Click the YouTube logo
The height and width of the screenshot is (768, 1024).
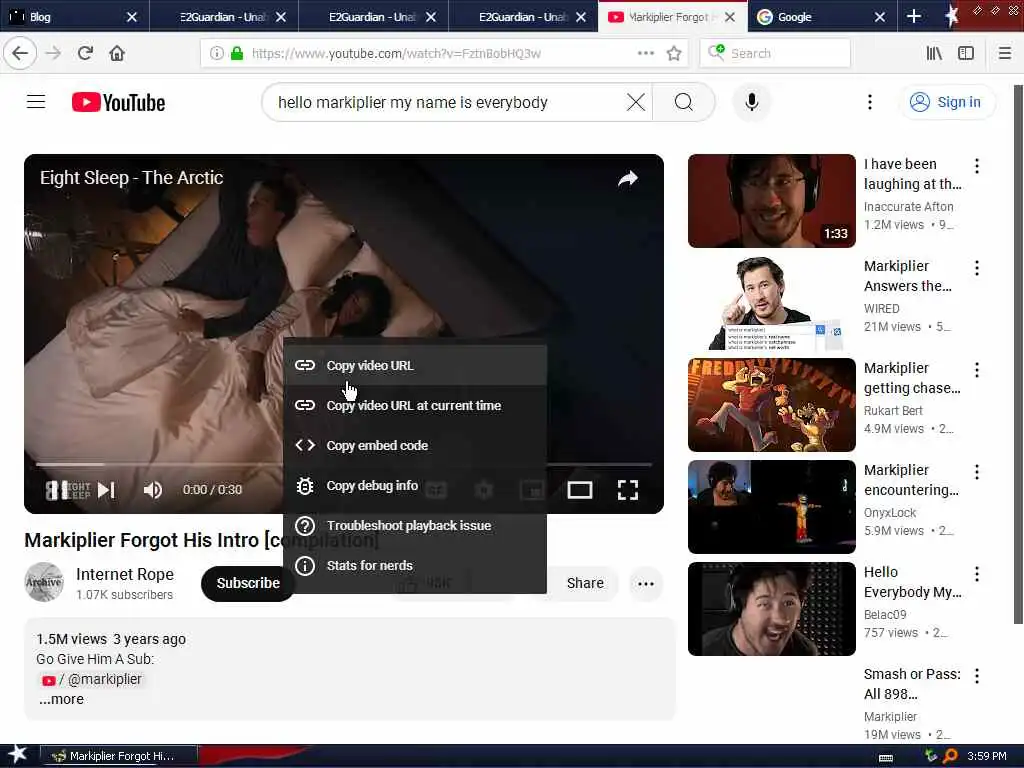[x=118, y=103]
